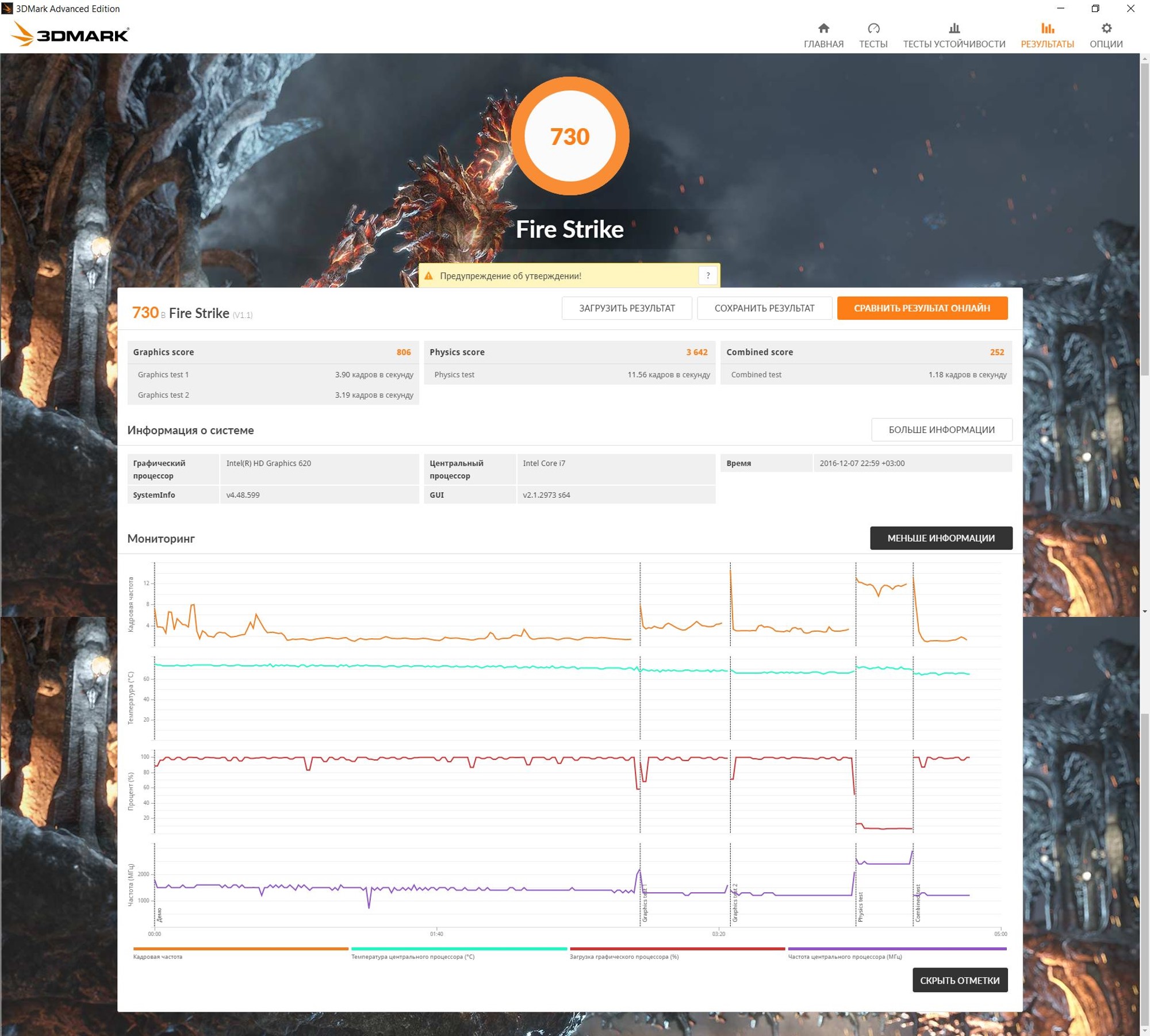
Task: Click Graphics test 2 row
Action: click(x=273, y=395)
